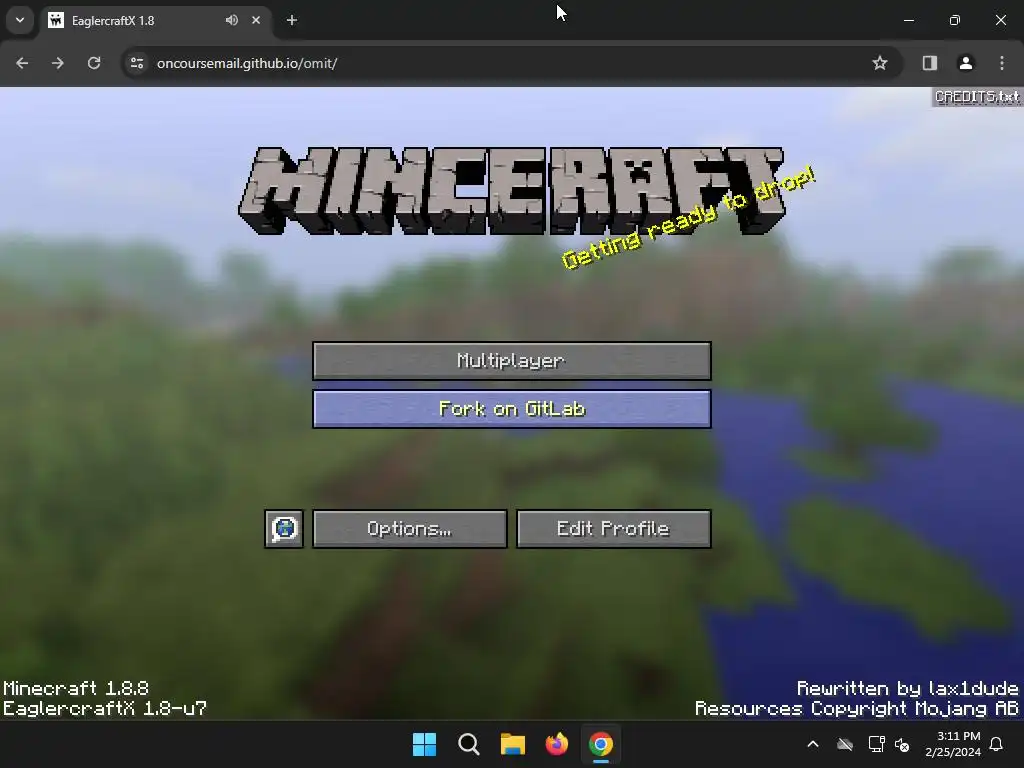Click the Rewritten by lax1dude text

tap(907, 688)
